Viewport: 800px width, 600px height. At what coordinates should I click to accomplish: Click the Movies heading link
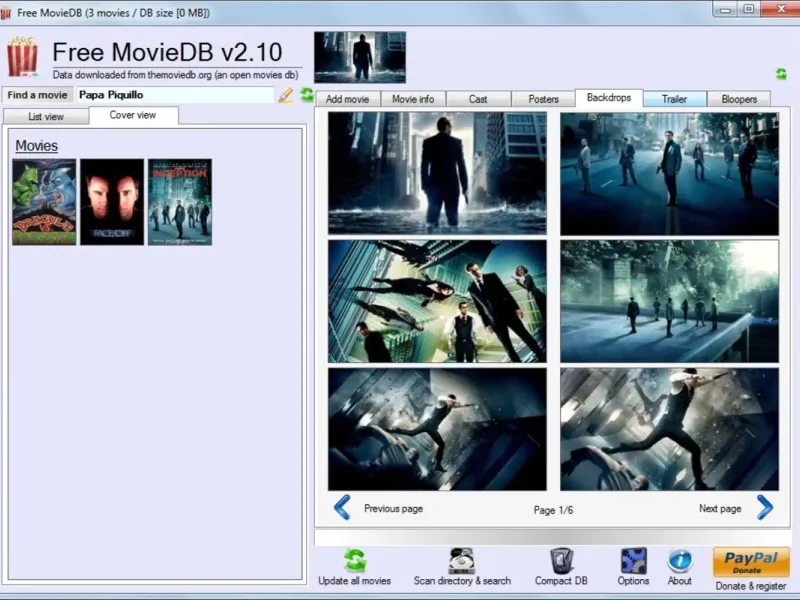(36, 146)
